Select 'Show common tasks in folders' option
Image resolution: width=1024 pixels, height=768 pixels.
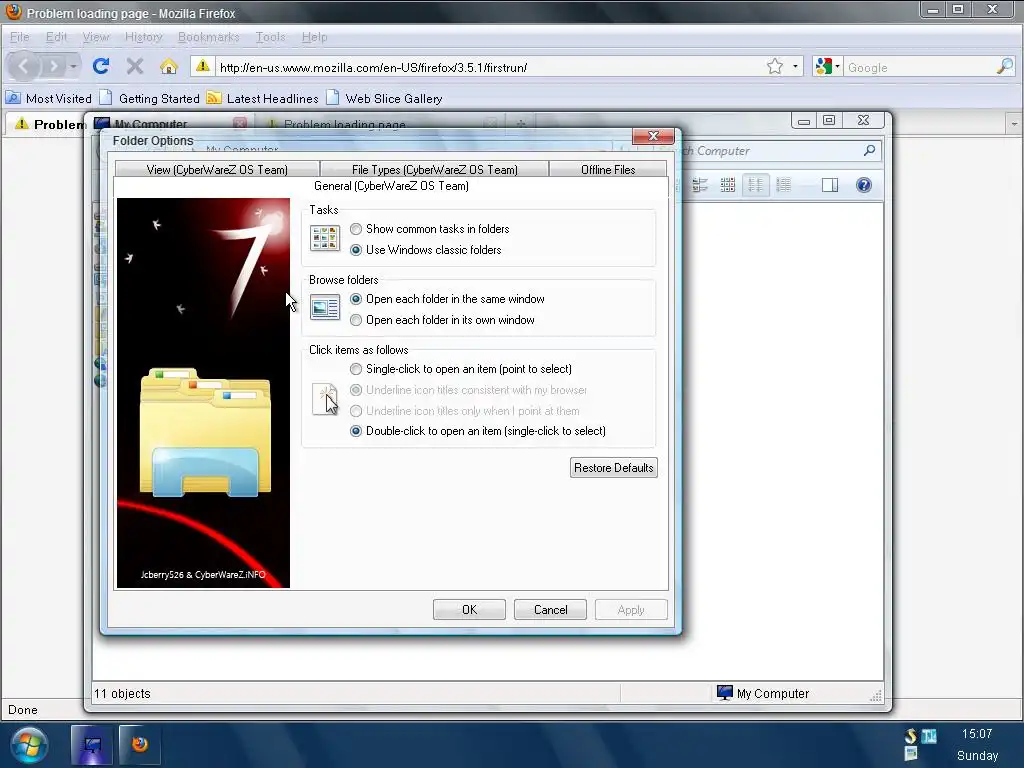[356, 229]
